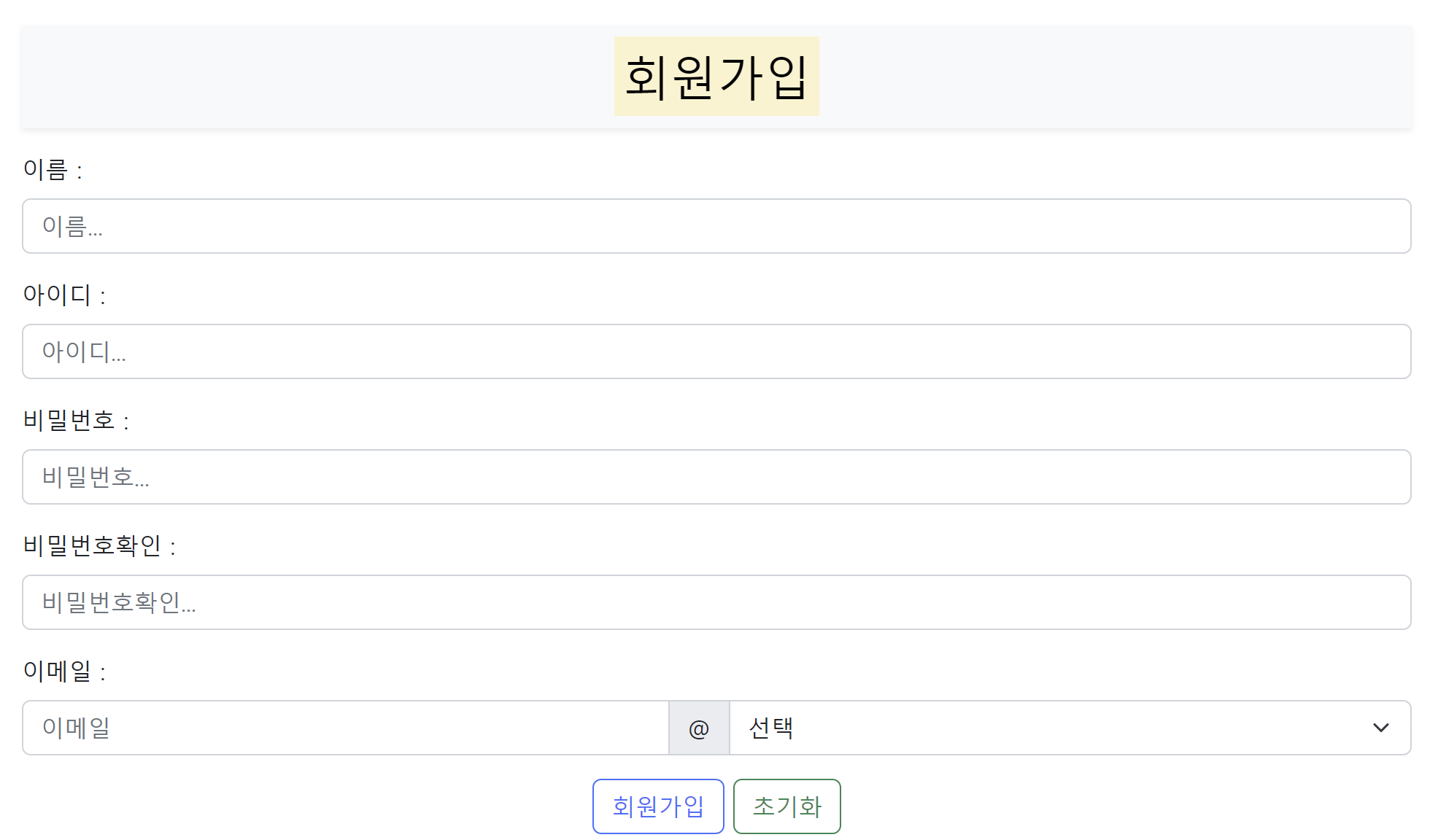This screenshot has height=840, width=1430.
Task: Focus the 아이디 ID input field
Action: point(365,351)
